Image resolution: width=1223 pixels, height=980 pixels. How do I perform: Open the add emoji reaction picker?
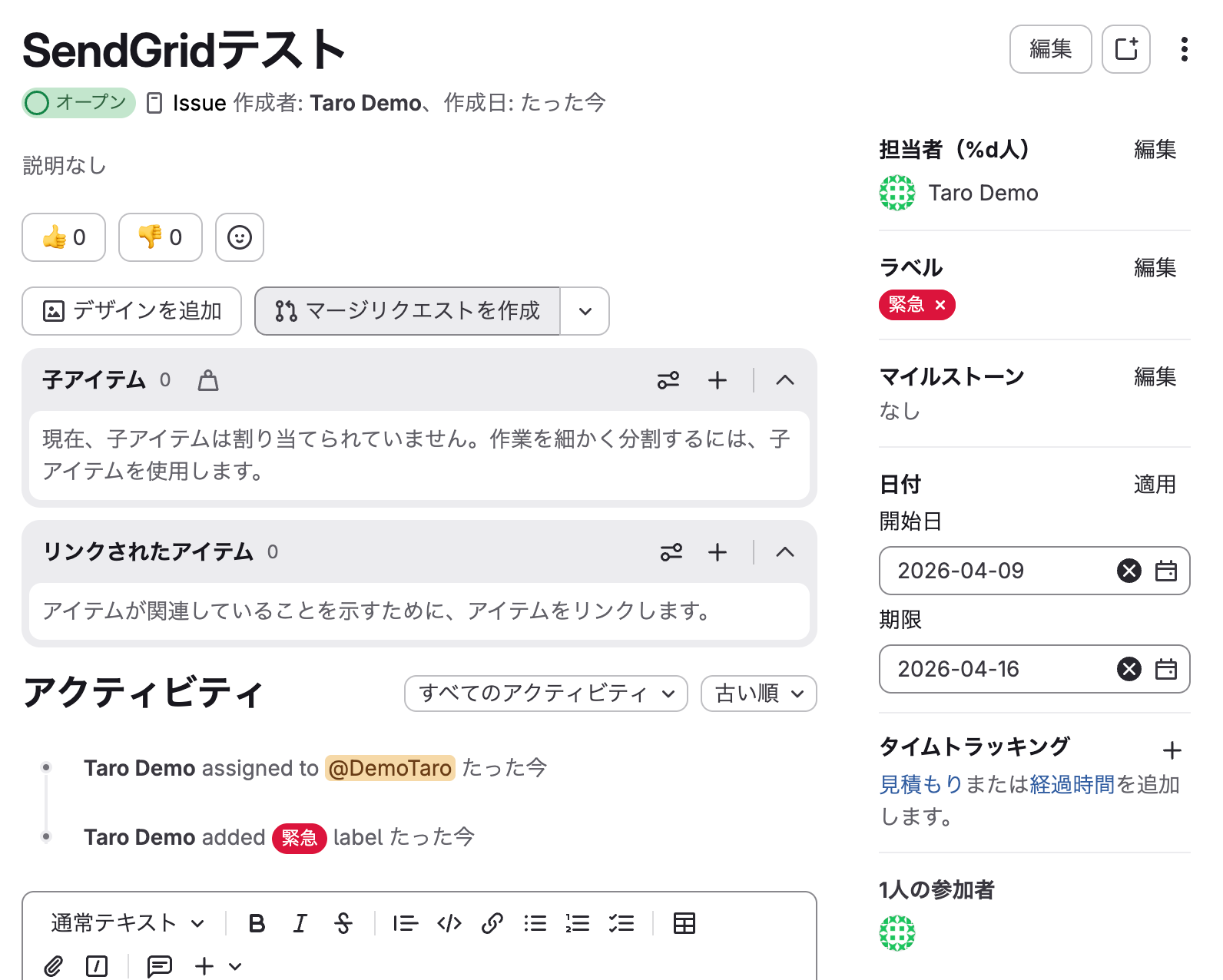click(240, 237)
